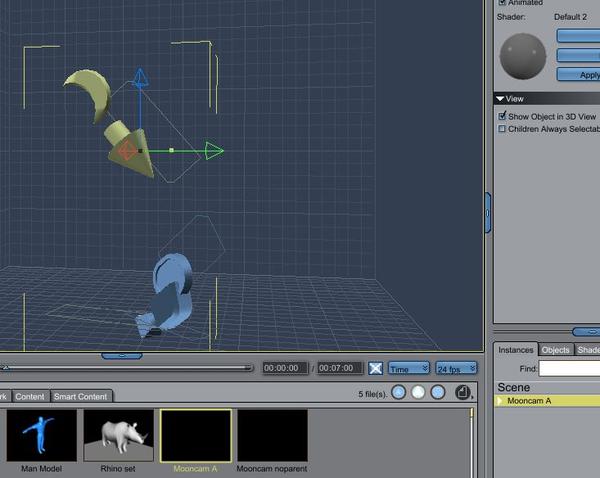Select the Rhino set thumbnail
The height and width of the screenshot is (478, 600).
coord(119,435)
